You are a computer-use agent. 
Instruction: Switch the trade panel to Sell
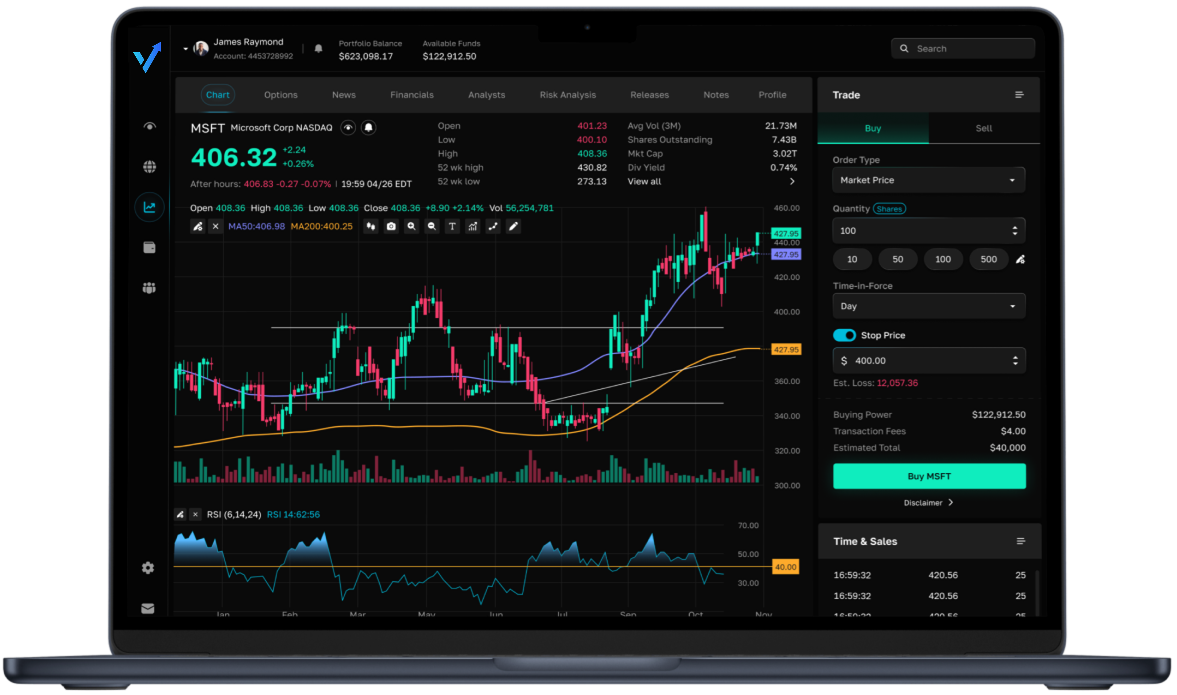coord(983,128)
